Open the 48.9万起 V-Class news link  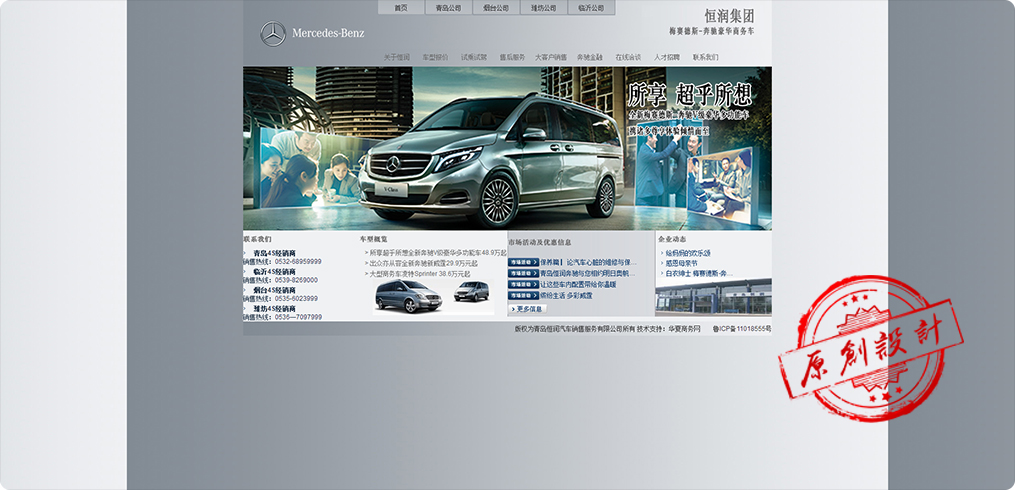point(438,253)
